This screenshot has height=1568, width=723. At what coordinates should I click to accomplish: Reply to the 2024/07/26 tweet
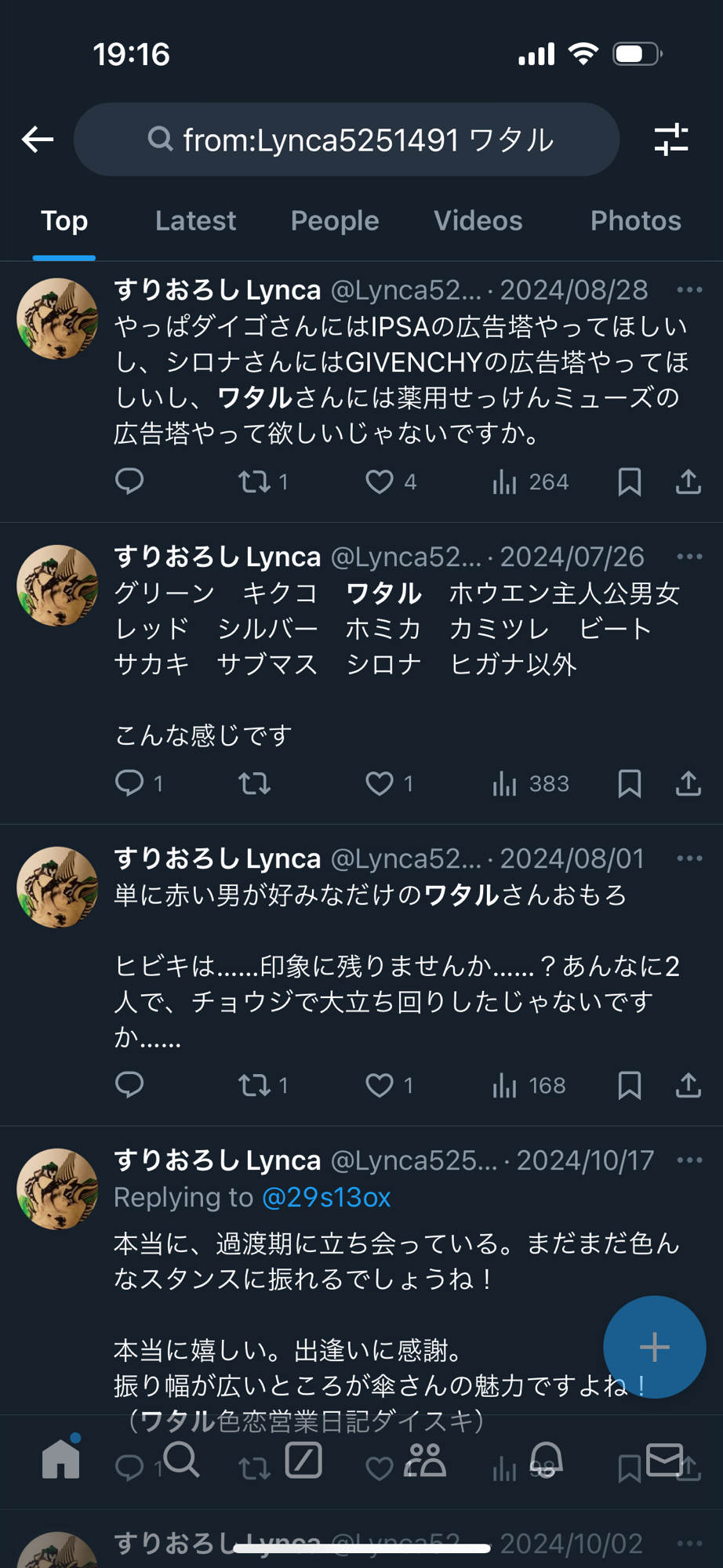point(129,783)
